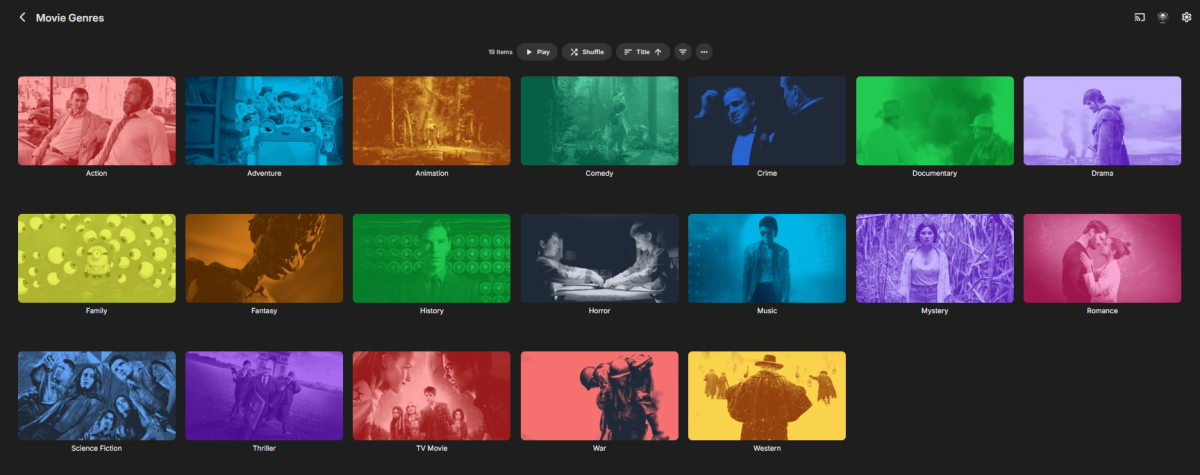
Task: Open the History genre thumbnail
Action: coord(432,258)
